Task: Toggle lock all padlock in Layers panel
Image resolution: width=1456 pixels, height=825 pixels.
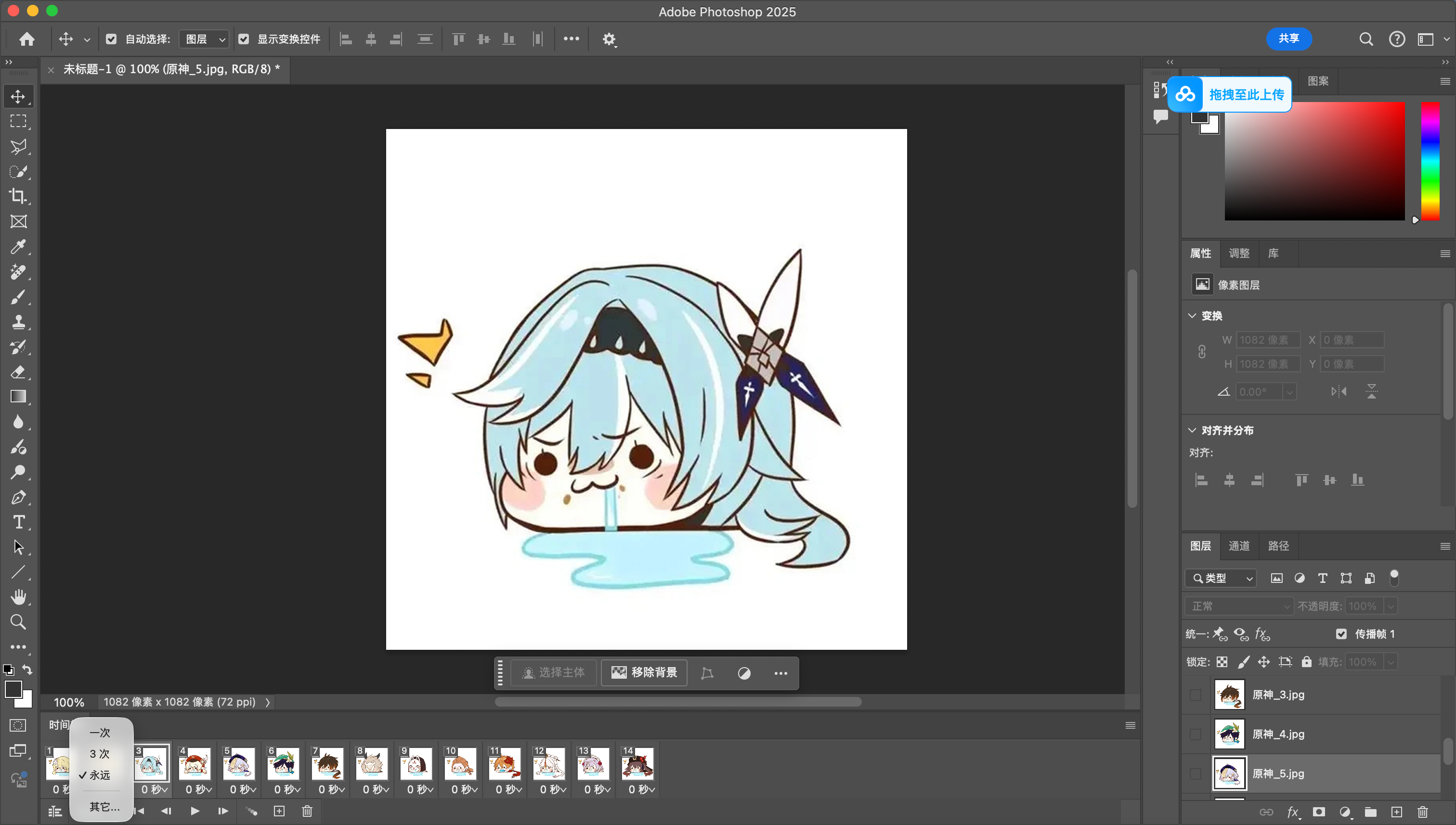Action: [x=1306, y=662]
